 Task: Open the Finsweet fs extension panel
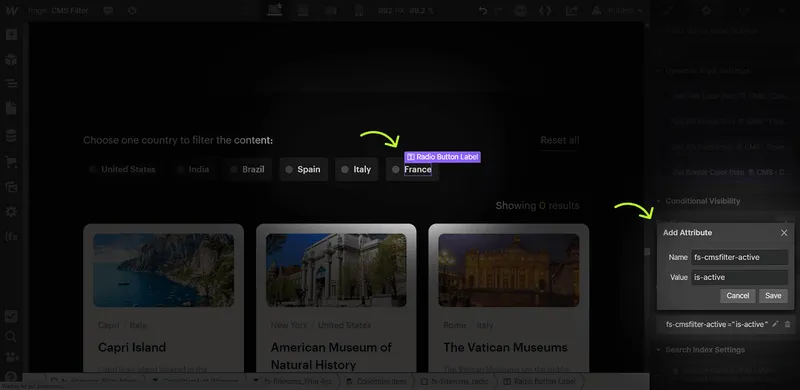point(11,236)
